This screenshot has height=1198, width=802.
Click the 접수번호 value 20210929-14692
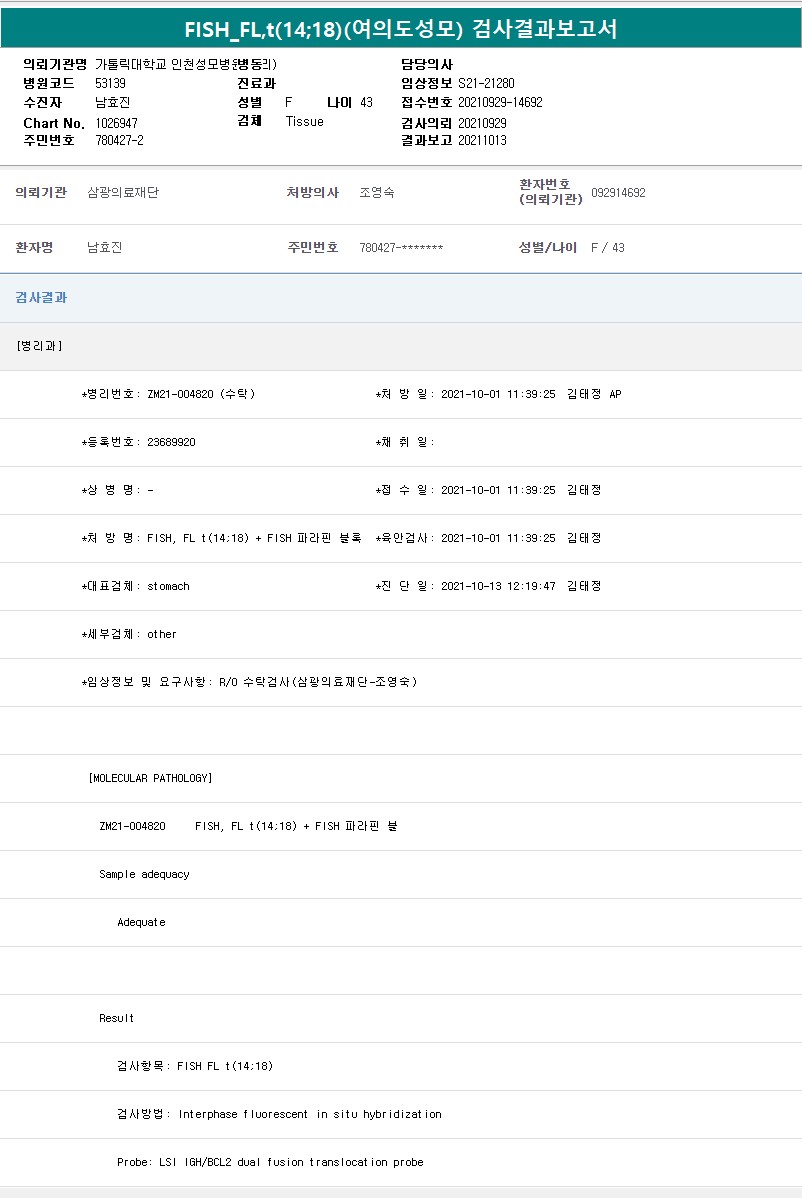pos(500,103)
